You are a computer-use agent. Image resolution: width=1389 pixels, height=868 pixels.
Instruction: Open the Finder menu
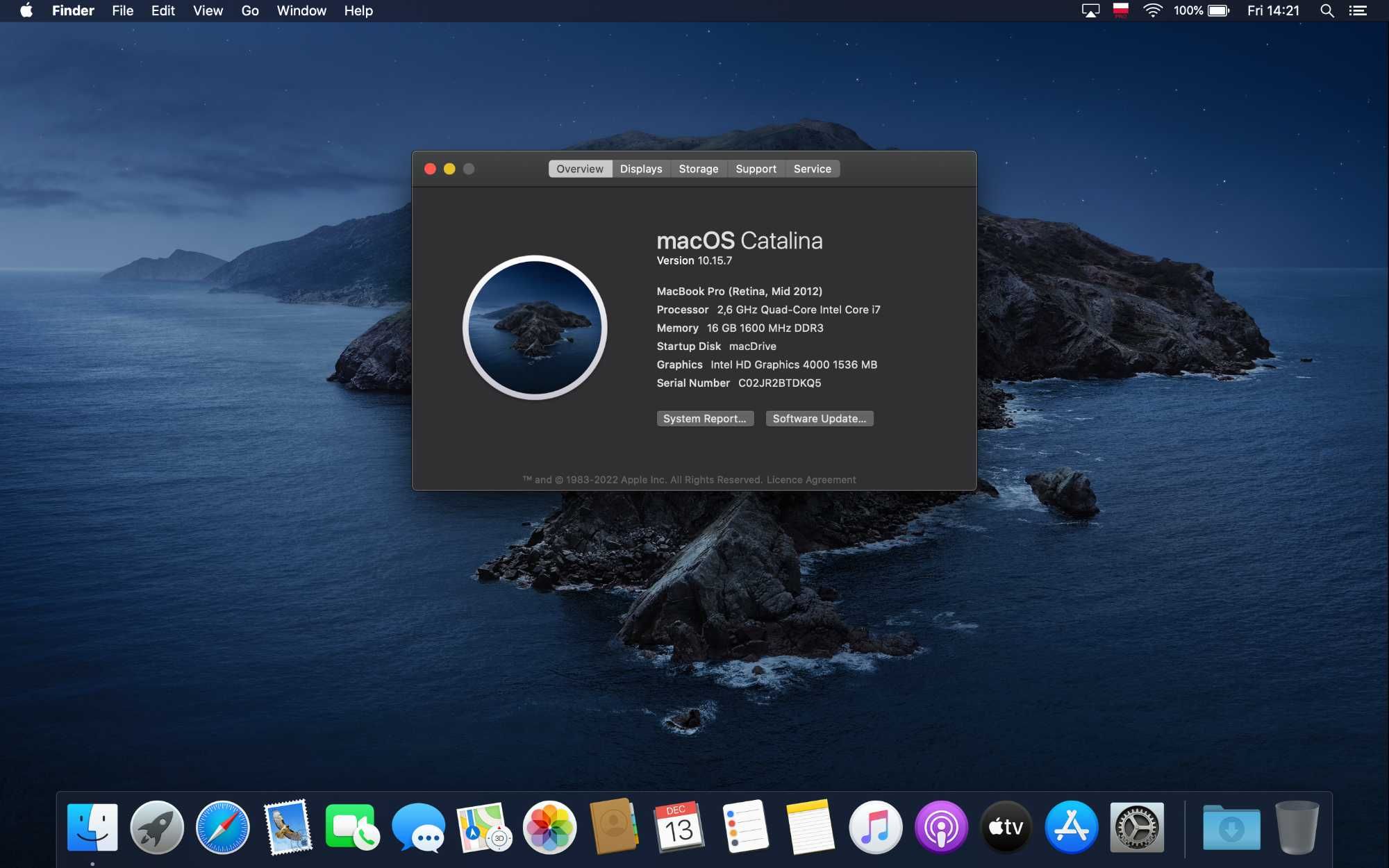point(73,10)
